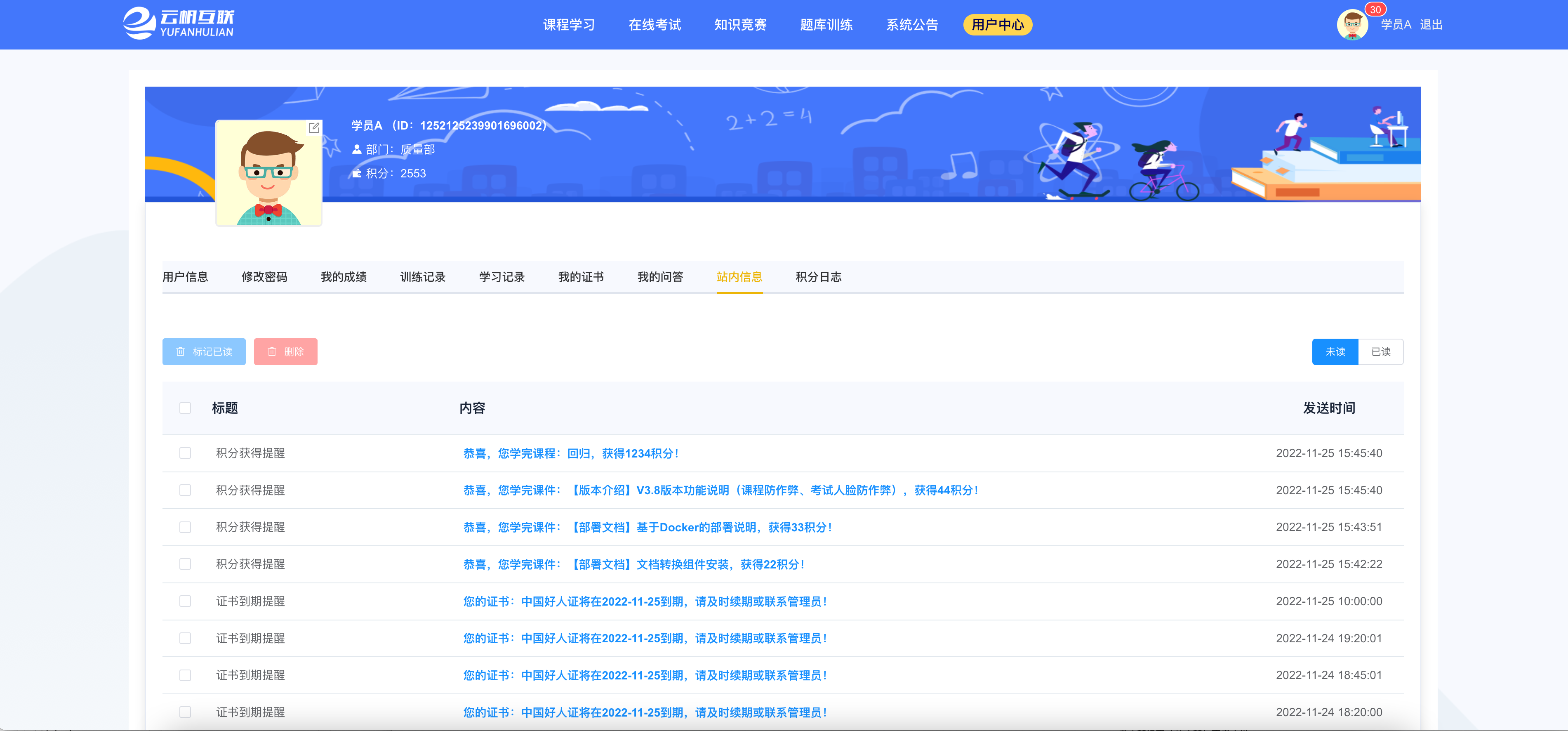Check the certificate reminder sent at 18:45:01
This screenshot has width=1568, height=731.
[185, 675]
